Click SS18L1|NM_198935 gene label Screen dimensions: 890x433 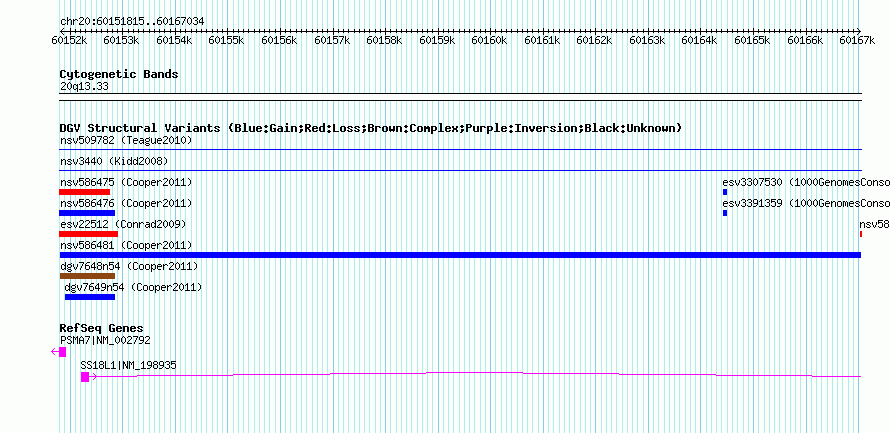tap(128, 365)
